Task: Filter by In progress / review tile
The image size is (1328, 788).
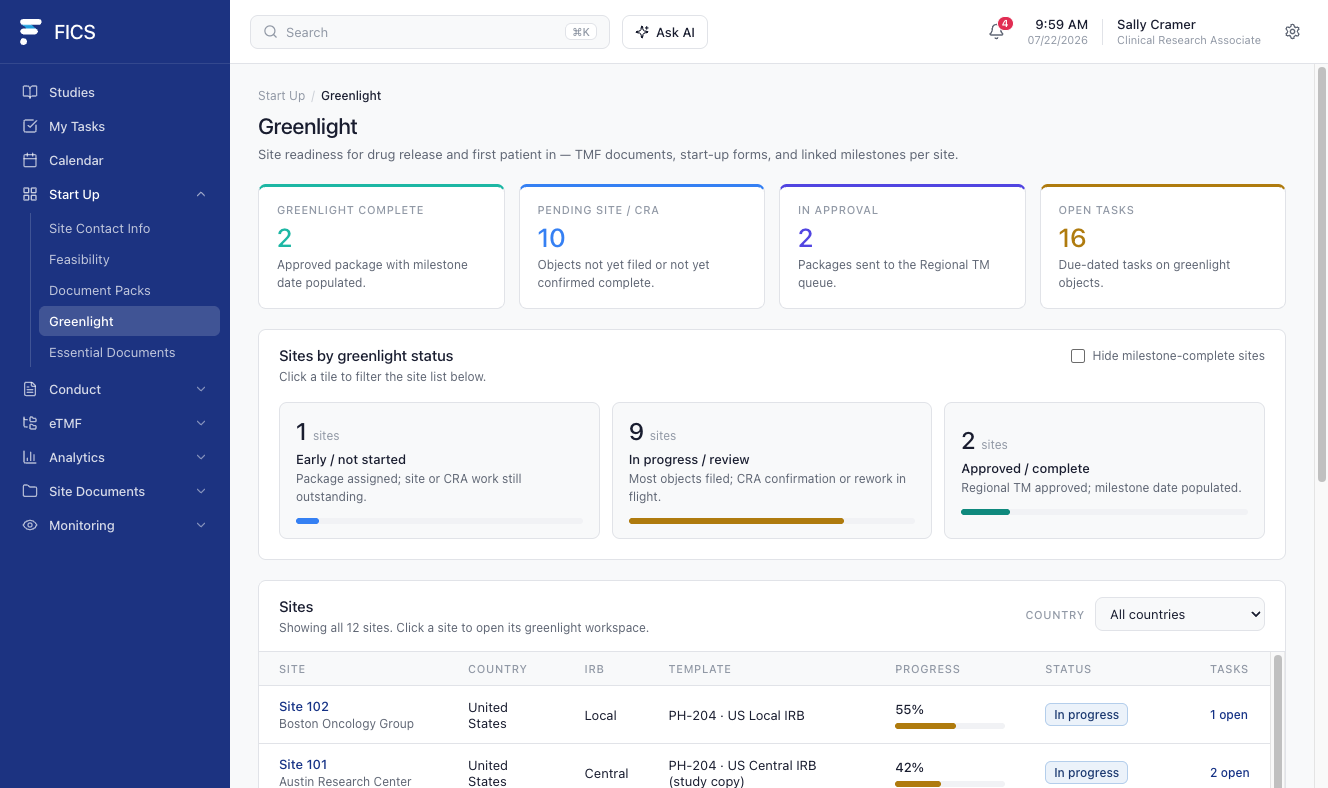Action: pyautogui.click(x=772, y=470)
